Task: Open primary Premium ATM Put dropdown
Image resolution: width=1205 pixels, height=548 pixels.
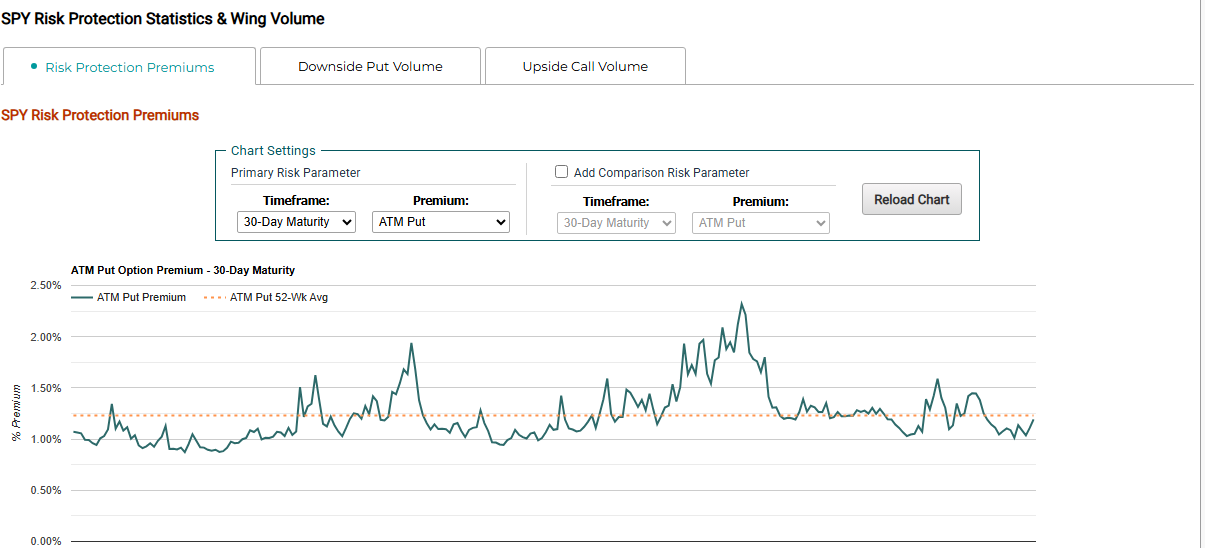Action: [441, 222]
